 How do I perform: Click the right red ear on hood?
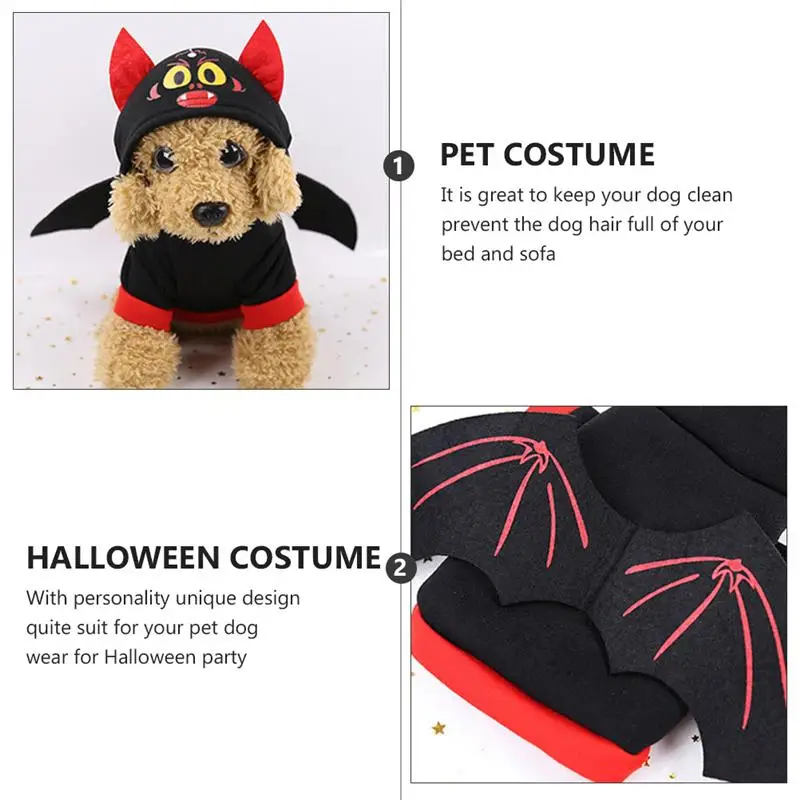[261, 60]
